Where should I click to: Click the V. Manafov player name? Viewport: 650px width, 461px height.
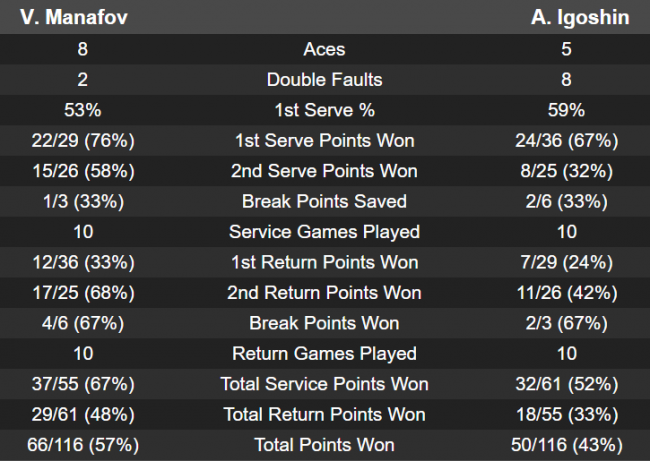point(66,17)
